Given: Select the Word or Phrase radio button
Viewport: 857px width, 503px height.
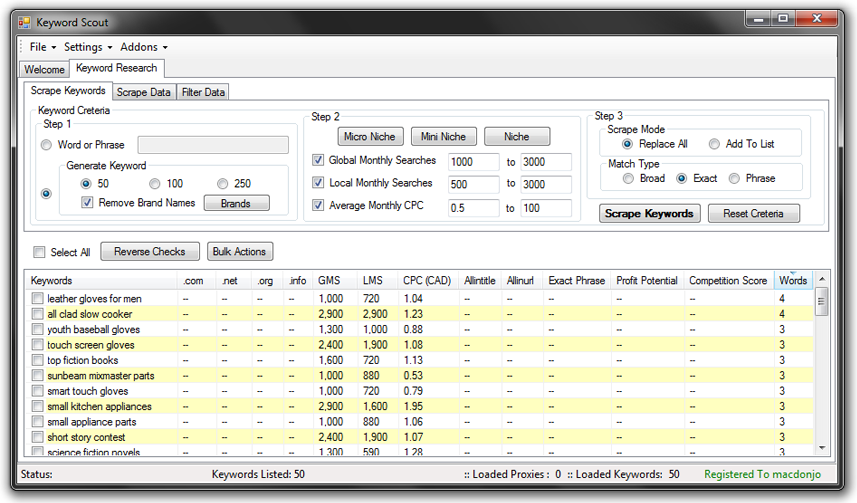Looking at the screenshot, I should pyautogui.click(x=47, y=145).
